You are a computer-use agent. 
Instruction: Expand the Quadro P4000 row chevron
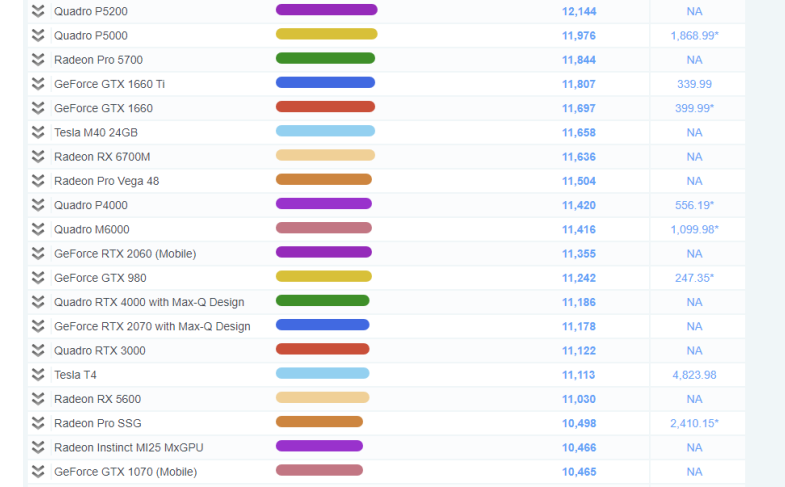tap(38, 205)
